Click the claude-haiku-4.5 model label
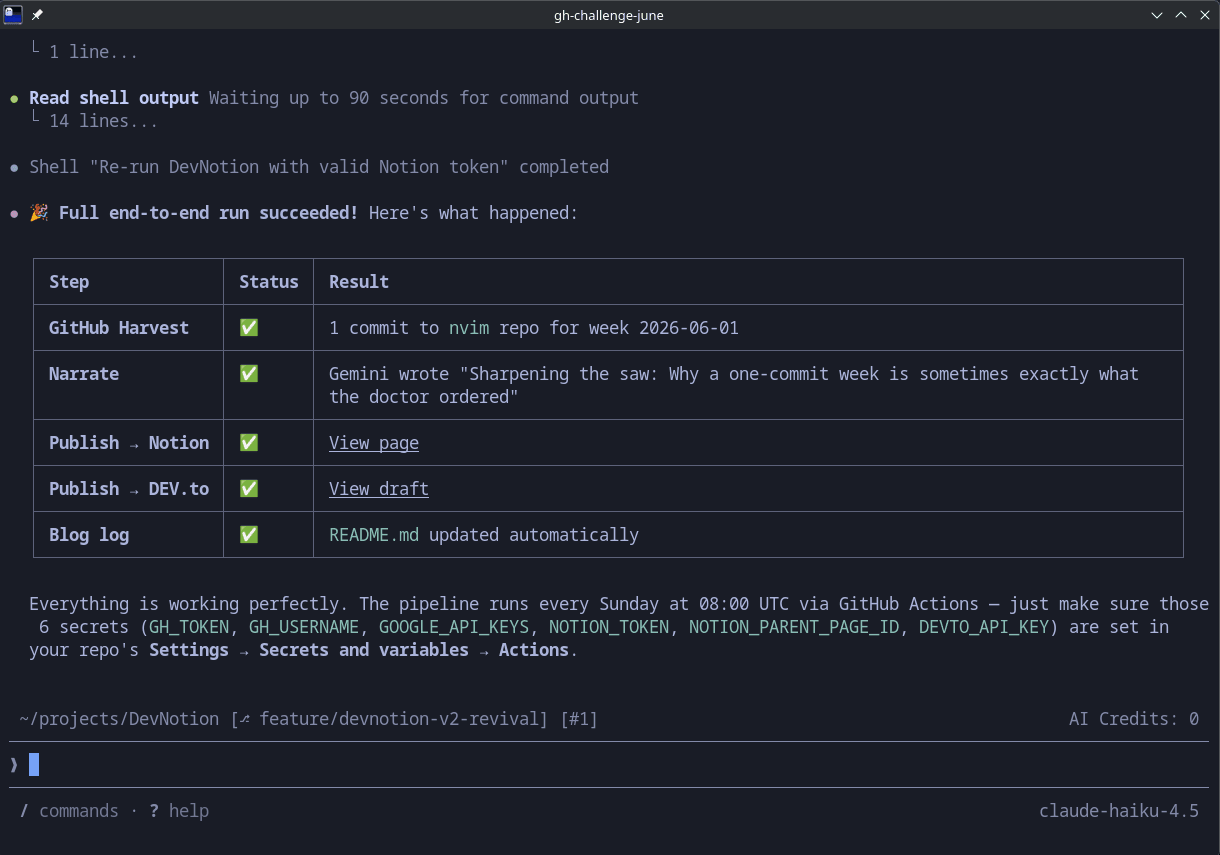The height and width of the screenshot is (855, 1220). point(1119,811)
